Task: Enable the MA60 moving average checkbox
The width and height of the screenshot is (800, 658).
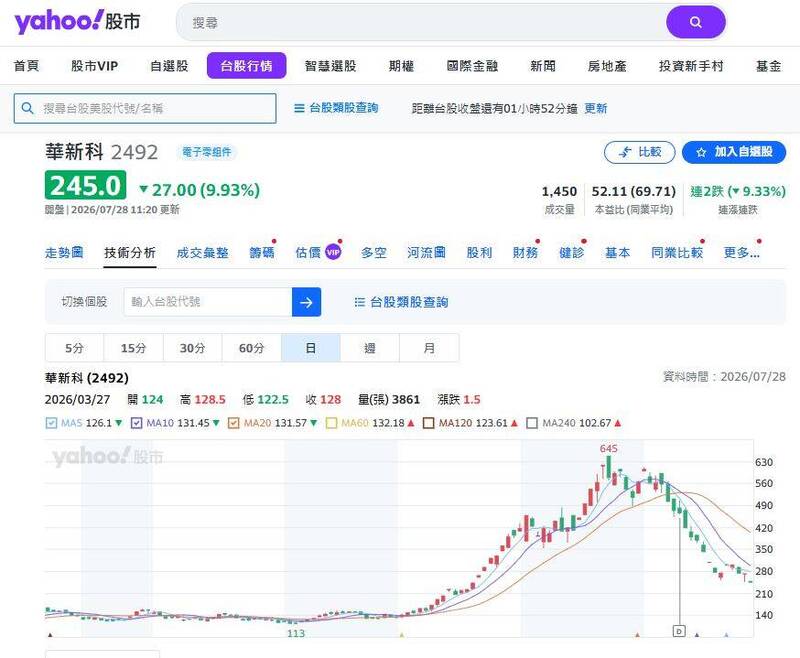Action: pyautogui.click(x=331, y=423)
